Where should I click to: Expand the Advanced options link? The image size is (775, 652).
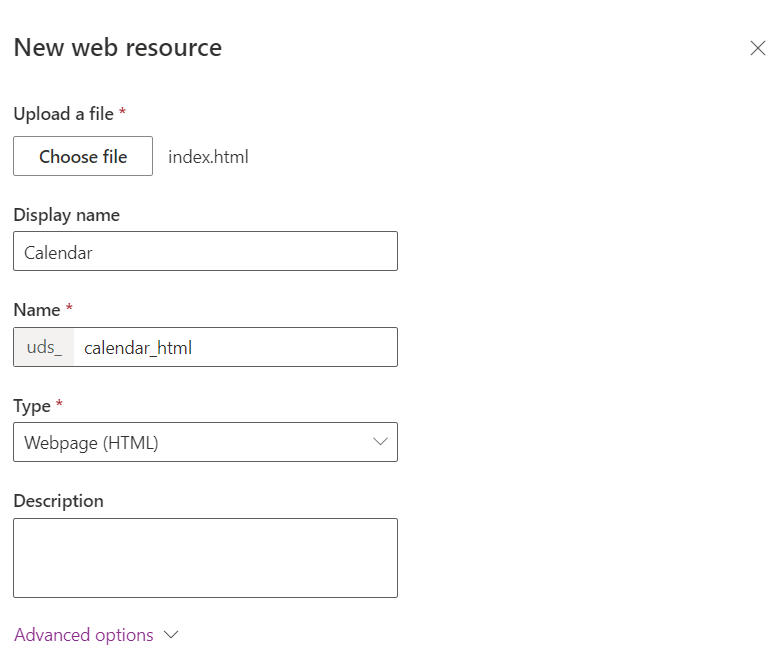(x=84, y=635)
